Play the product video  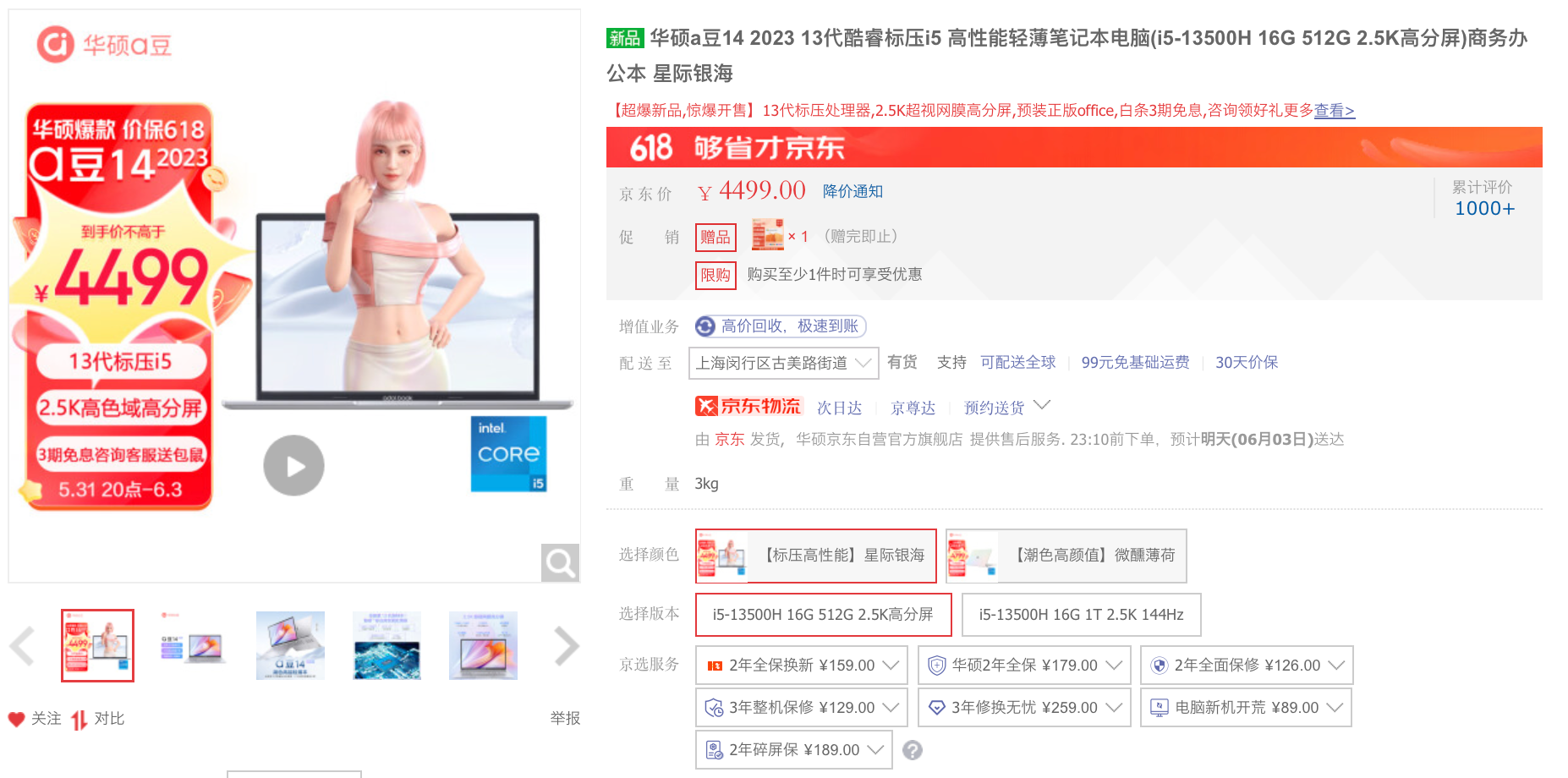(x=293, y=466)
